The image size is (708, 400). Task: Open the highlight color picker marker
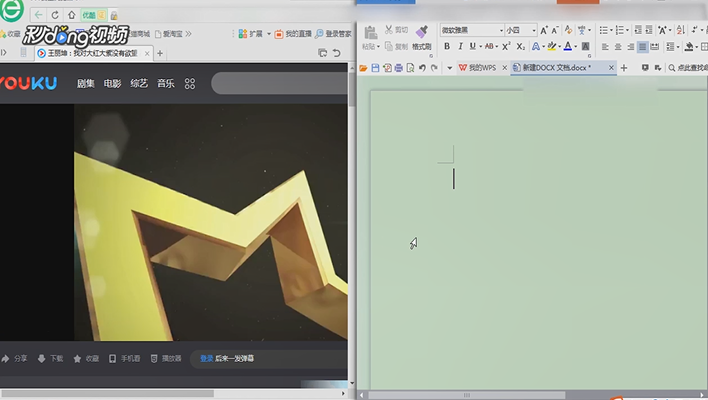551,46
